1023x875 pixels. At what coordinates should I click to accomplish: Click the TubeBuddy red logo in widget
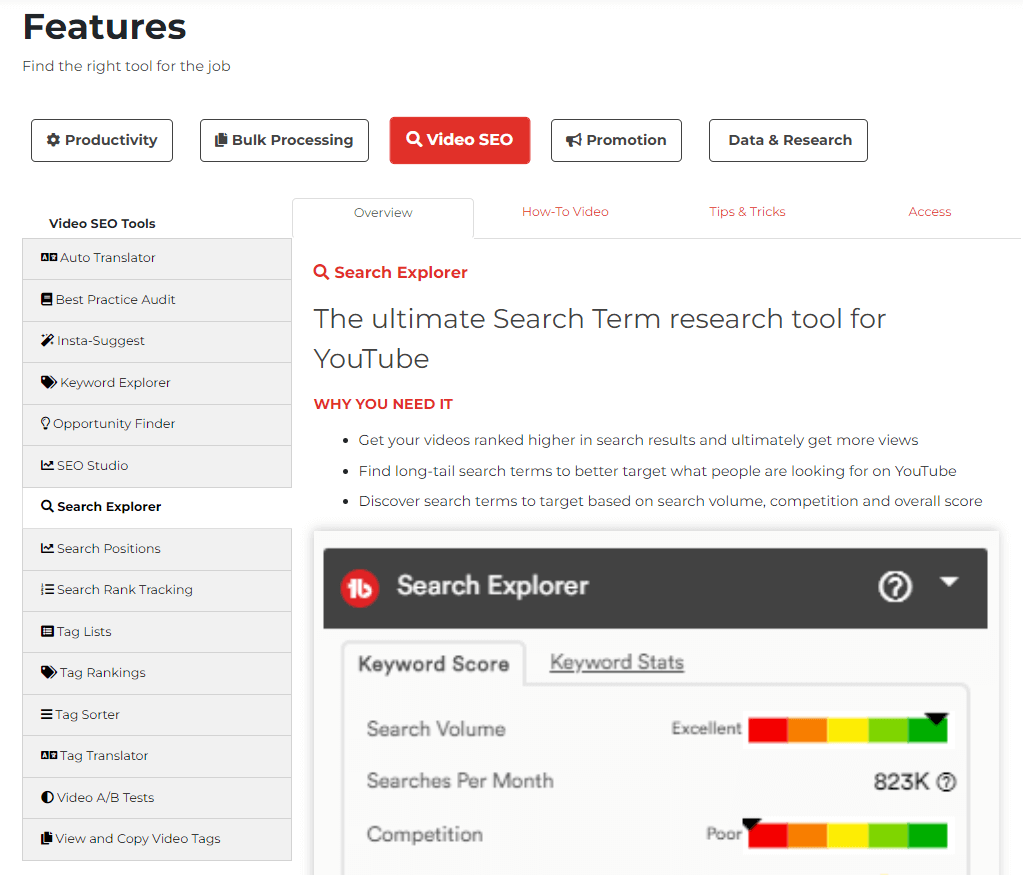(359, 589)
